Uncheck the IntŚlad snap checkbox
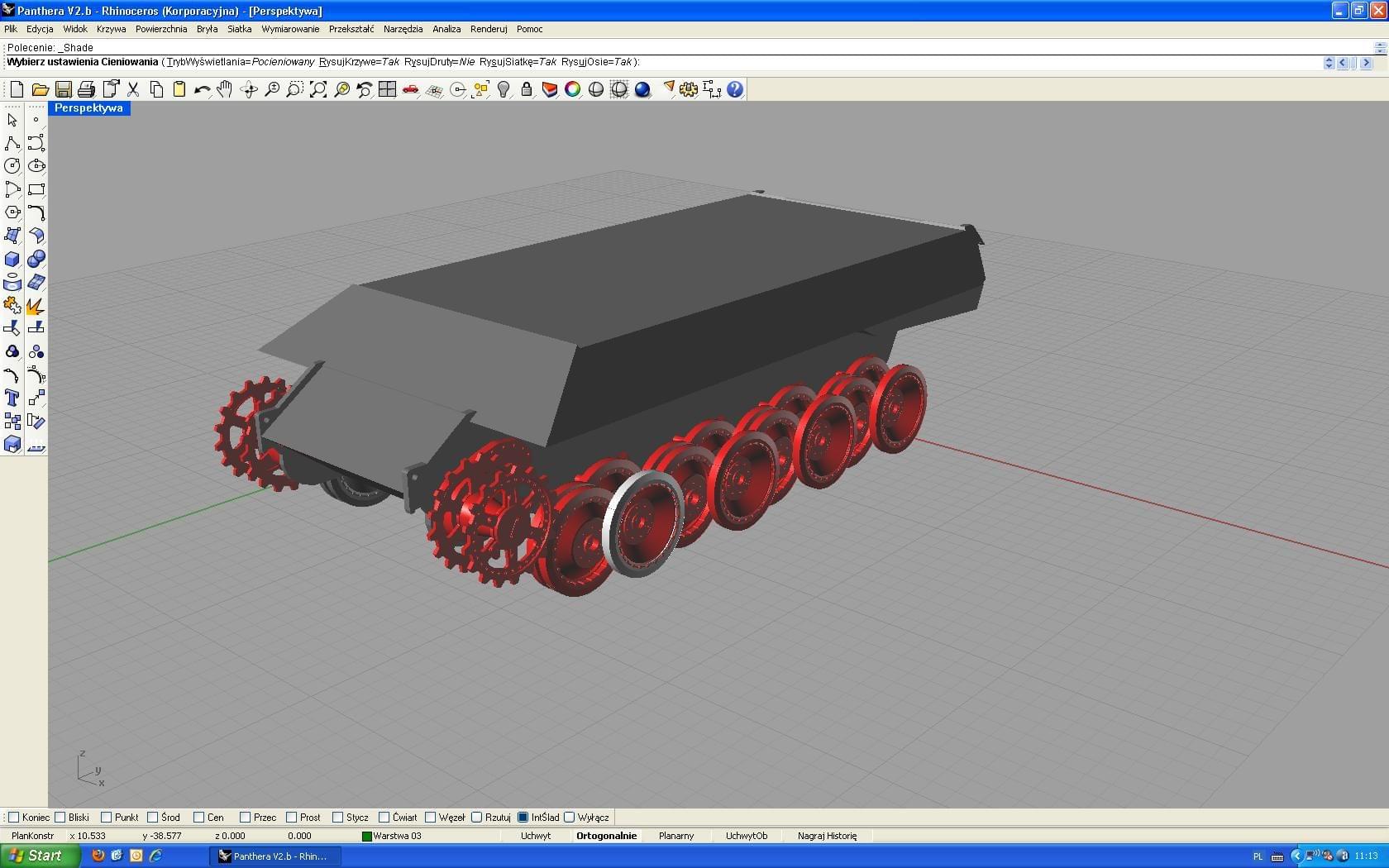 (523, 818)
